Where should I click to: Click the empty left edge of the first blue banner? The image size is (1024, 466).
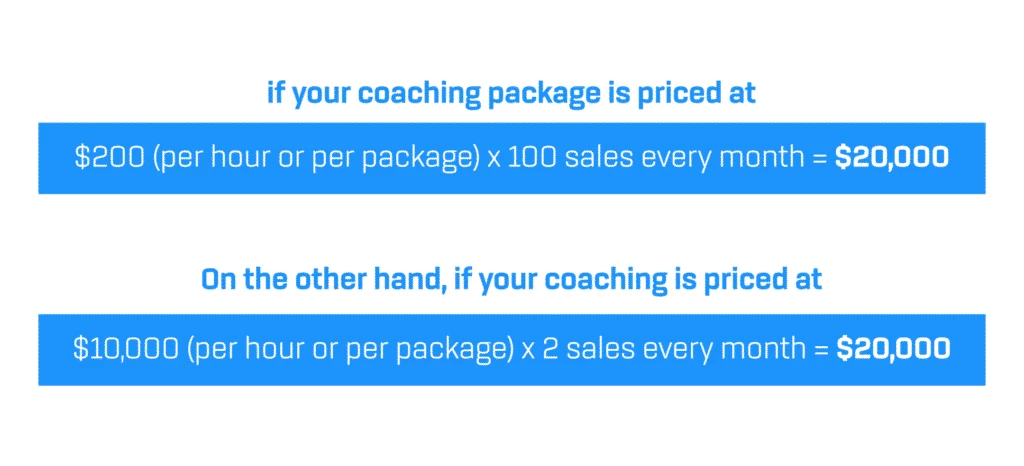(55, 158)
